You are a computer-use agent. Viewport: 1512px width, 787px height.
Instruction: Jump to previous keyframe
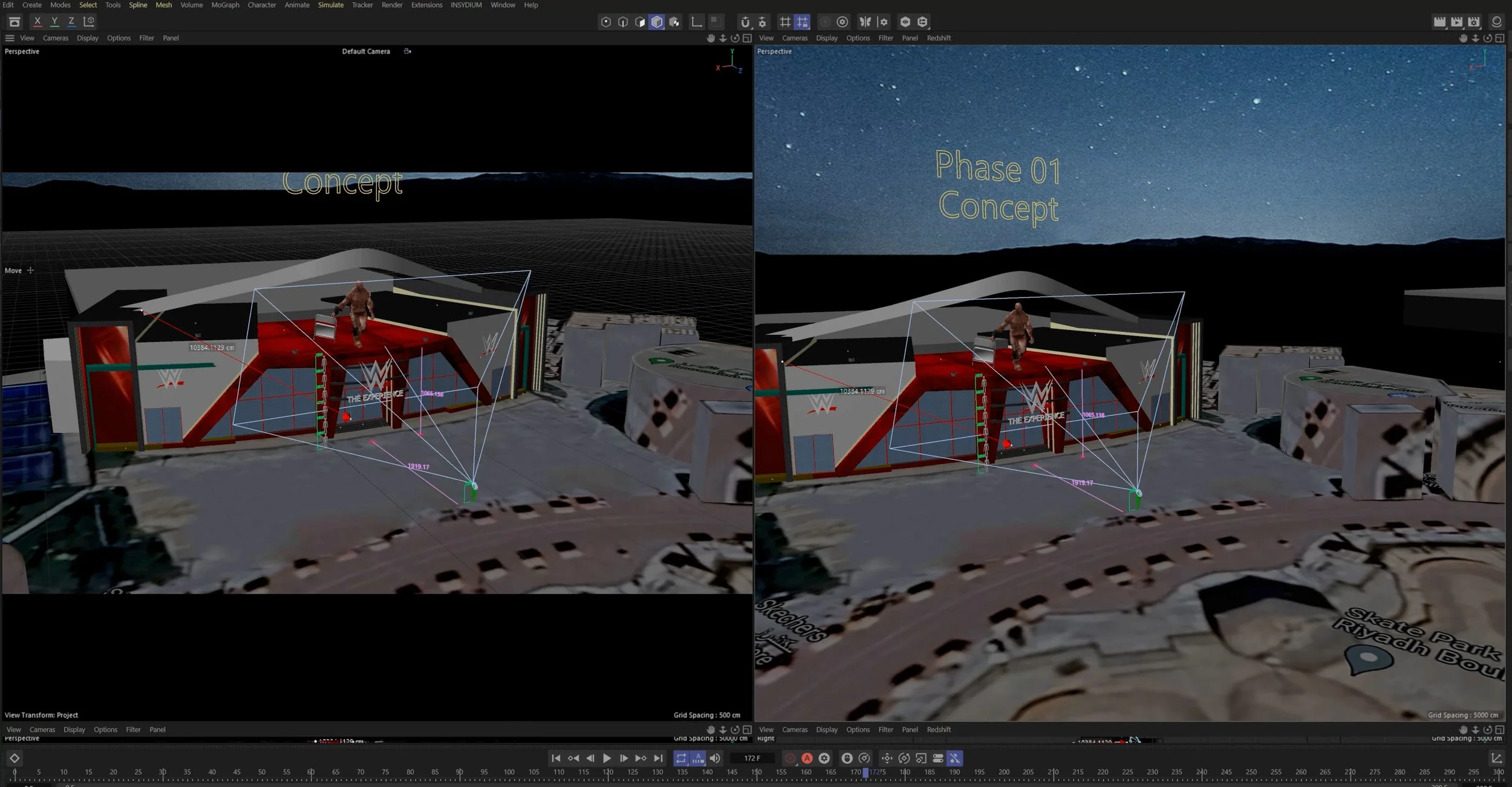573,758
